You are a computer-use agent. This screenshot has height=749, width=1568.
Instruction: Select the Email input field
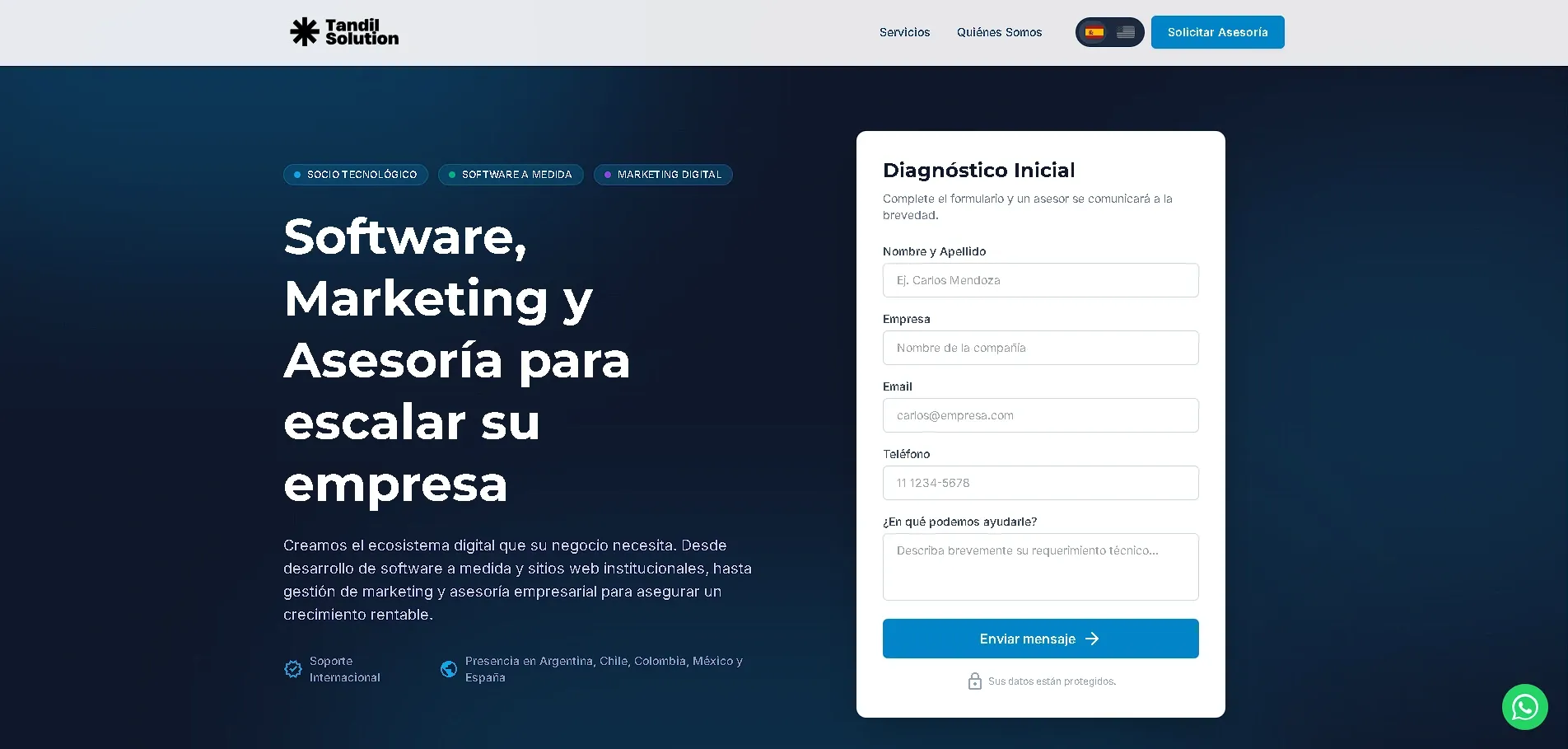click(1040, 415)
